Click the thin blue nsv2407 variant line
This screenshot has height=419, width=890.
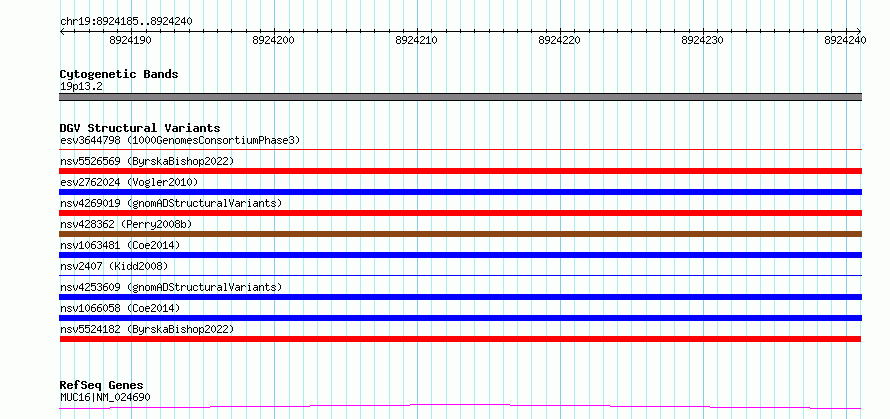click(x=460, y=276)
